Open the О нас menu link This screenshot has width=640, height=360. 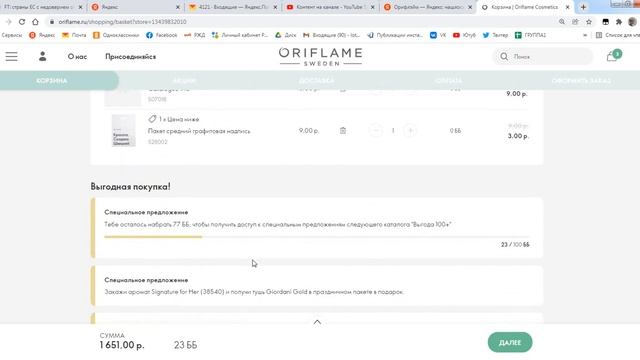[77, 56]
